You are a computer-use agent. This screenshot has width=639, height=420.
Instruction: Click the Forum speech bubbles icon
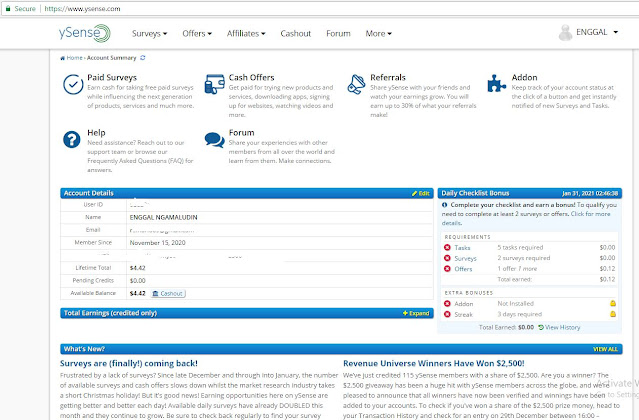pyautogui.click(x=214, y=140)
